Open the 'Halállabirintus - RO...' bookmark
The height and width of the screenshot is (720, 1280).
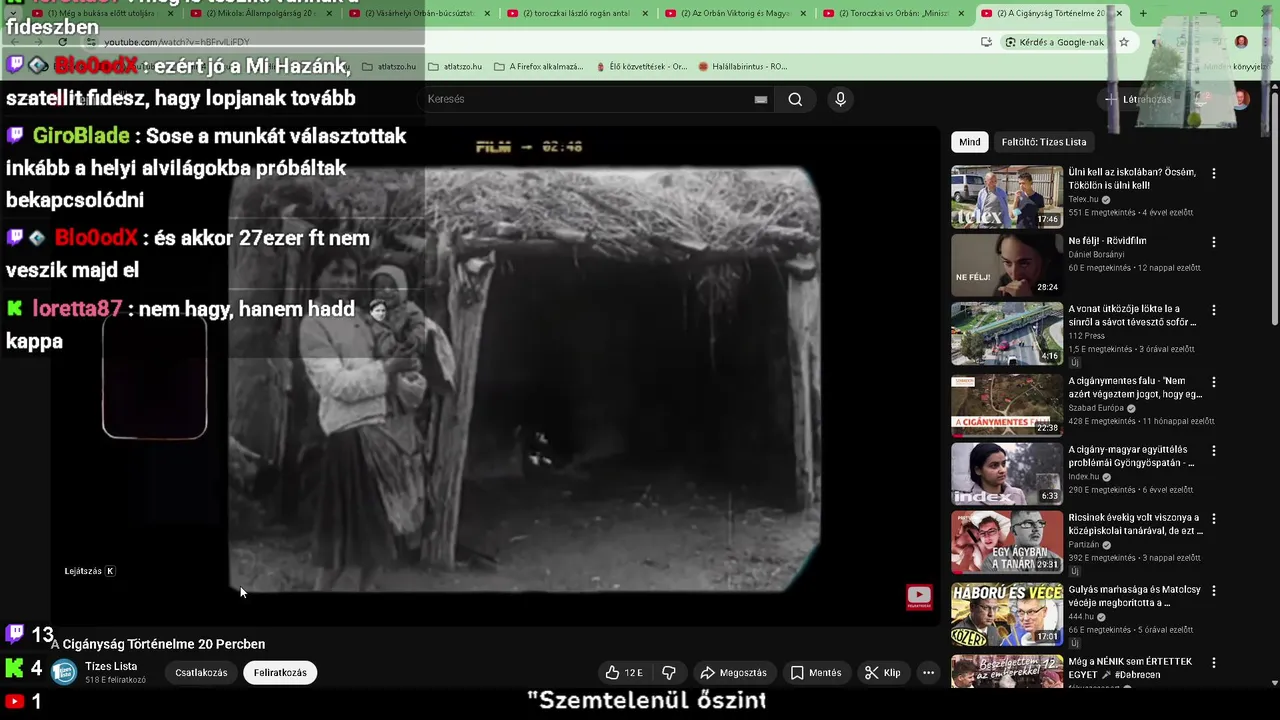point(742,66)
